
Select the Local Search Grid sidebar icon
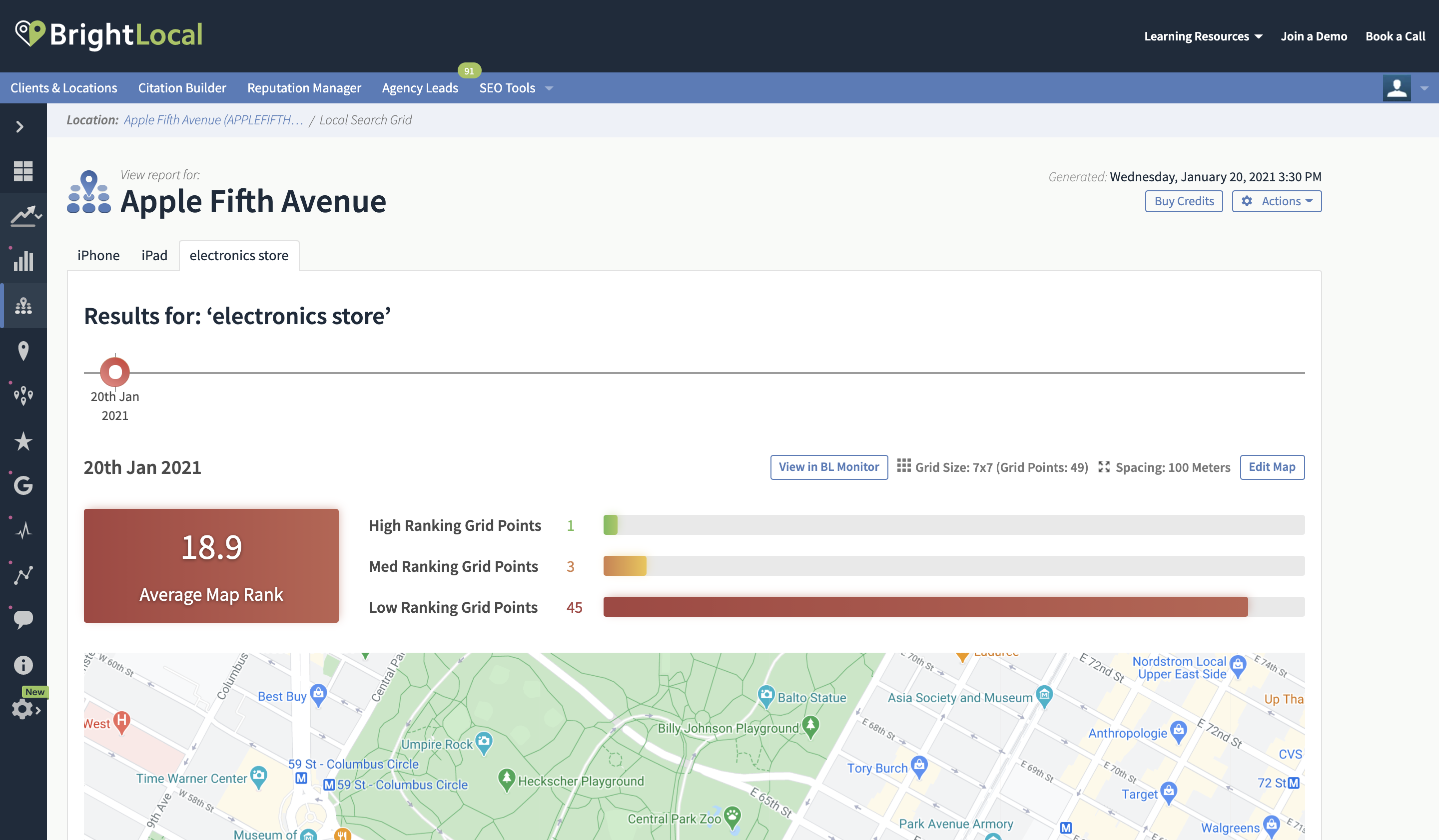23,306
